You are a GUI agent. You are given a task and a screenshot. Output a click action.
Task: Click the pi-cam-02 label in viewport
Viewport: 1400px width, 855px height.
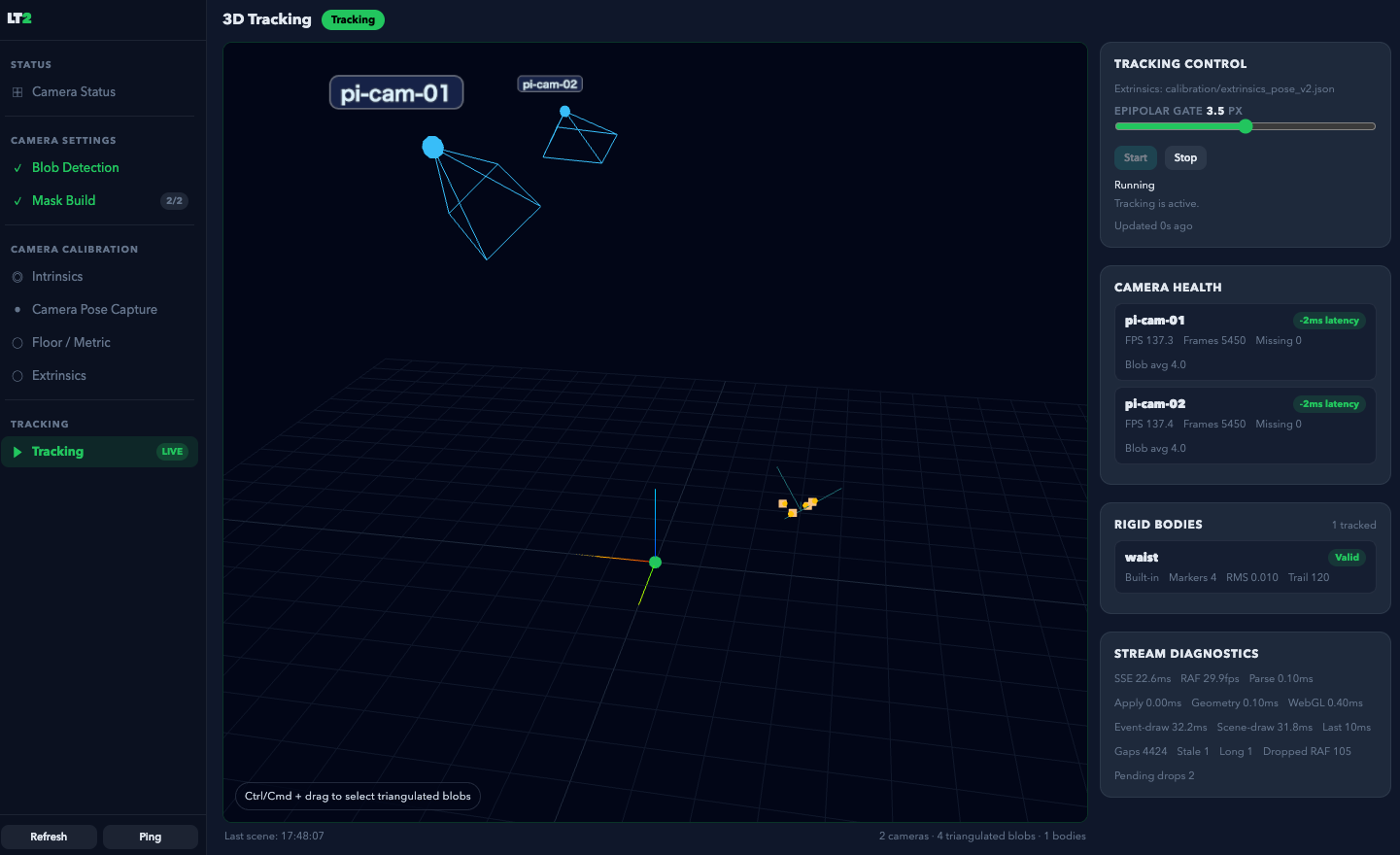(550, 85)
